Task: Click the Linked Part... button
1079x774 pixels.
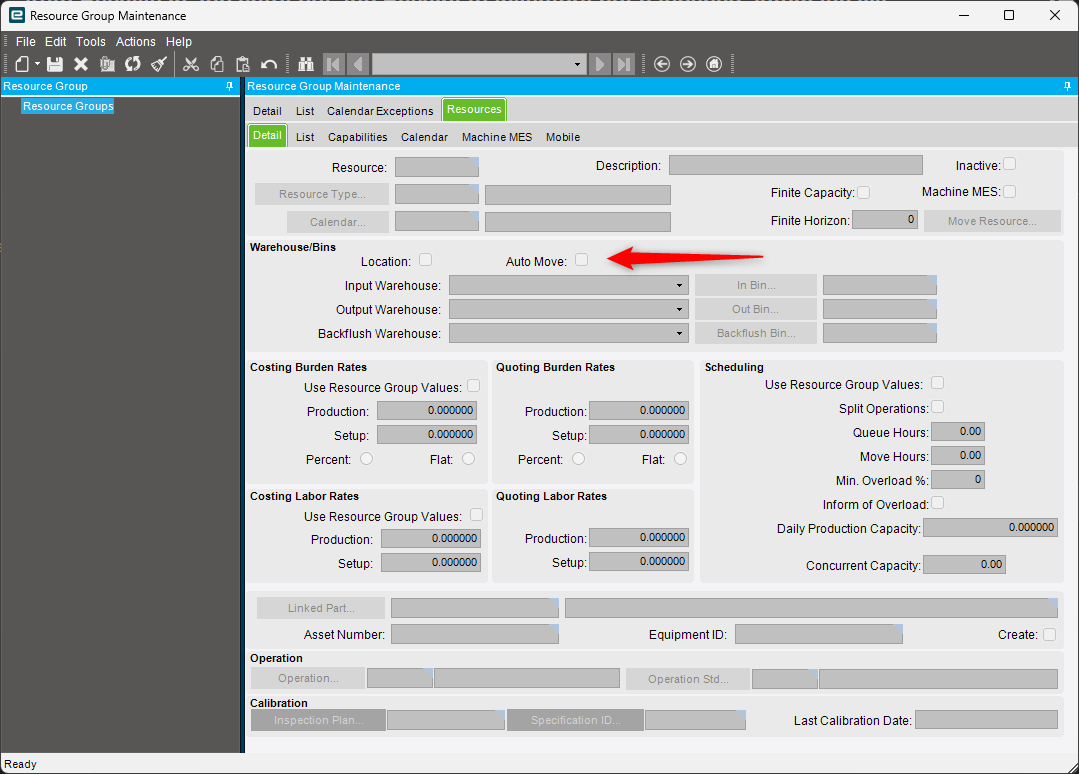Action: (x=321, y=608)
